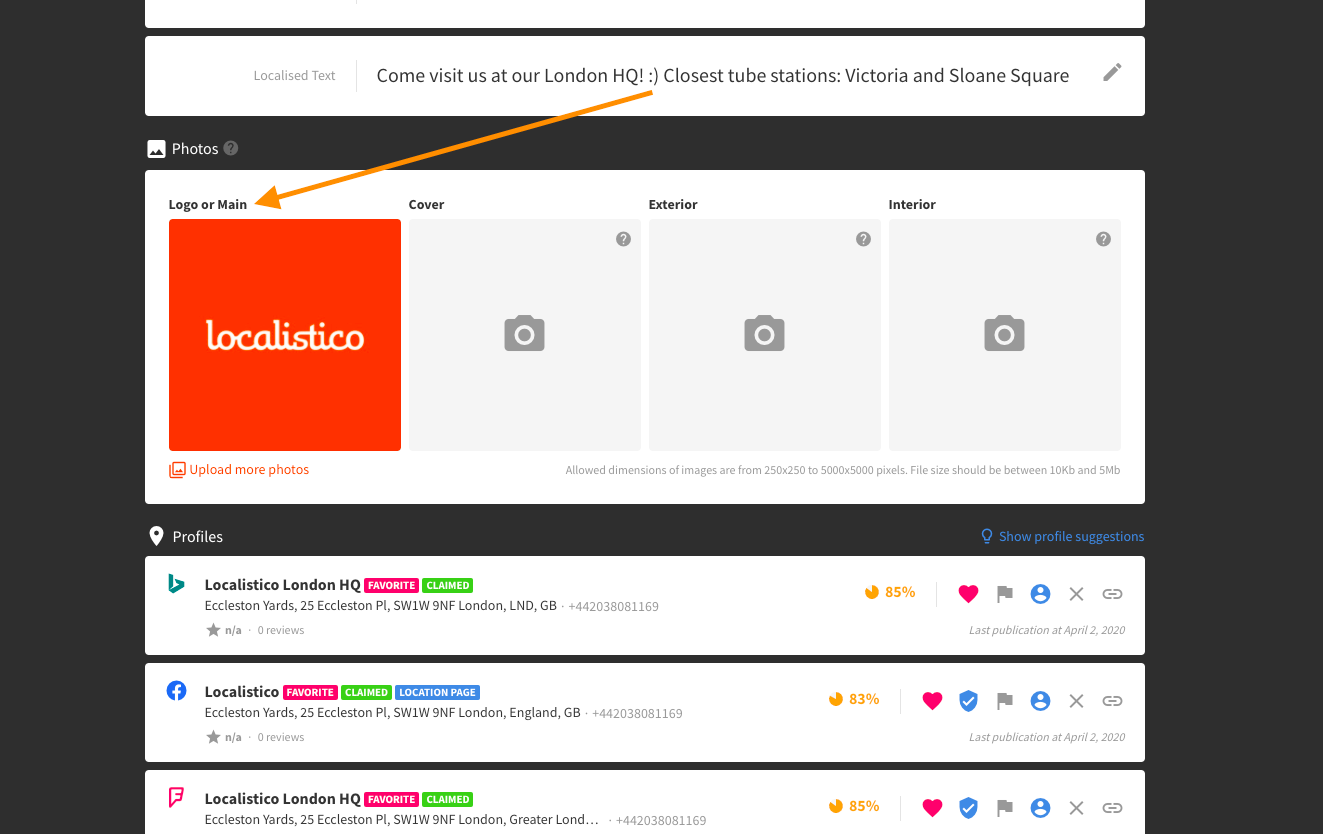Remove the Facebook profile with the X icon
Image resolution: width=1323 pixels, height=834 pixels.
point(1076,701)
